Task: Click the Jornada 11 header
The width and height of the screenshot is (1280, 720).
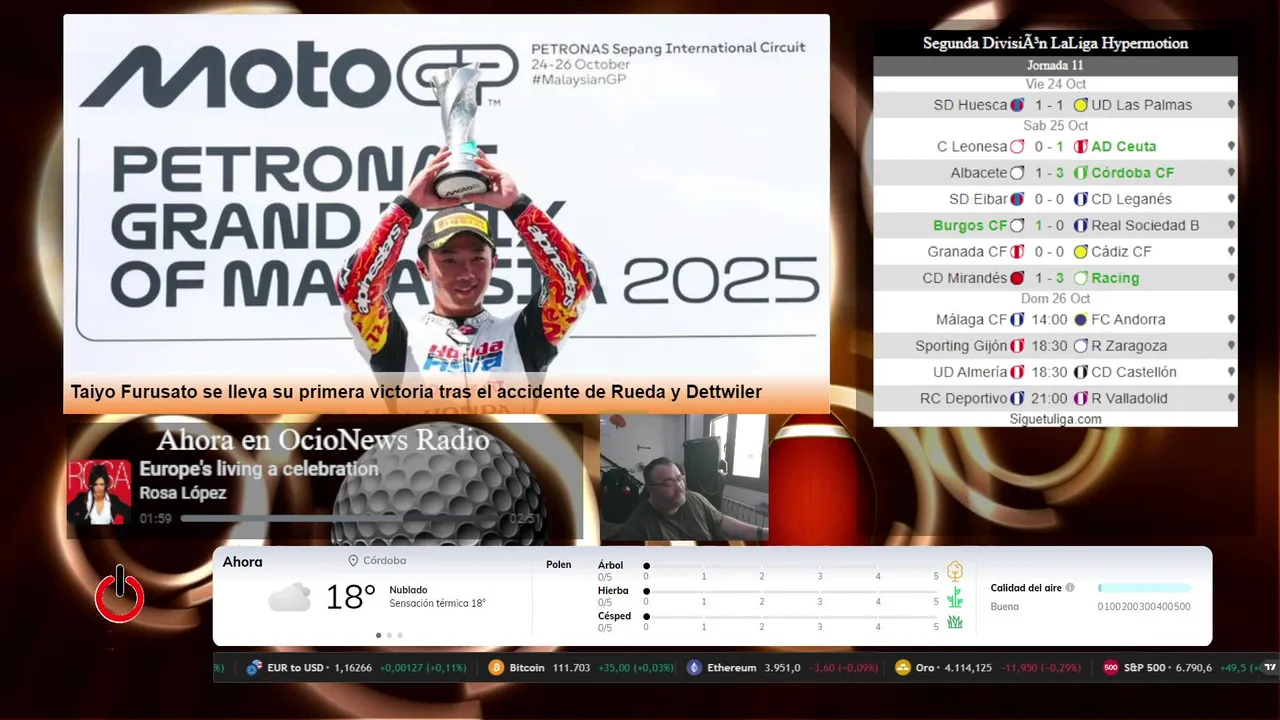Action: pyautogui.click(x=1055, y=66)
